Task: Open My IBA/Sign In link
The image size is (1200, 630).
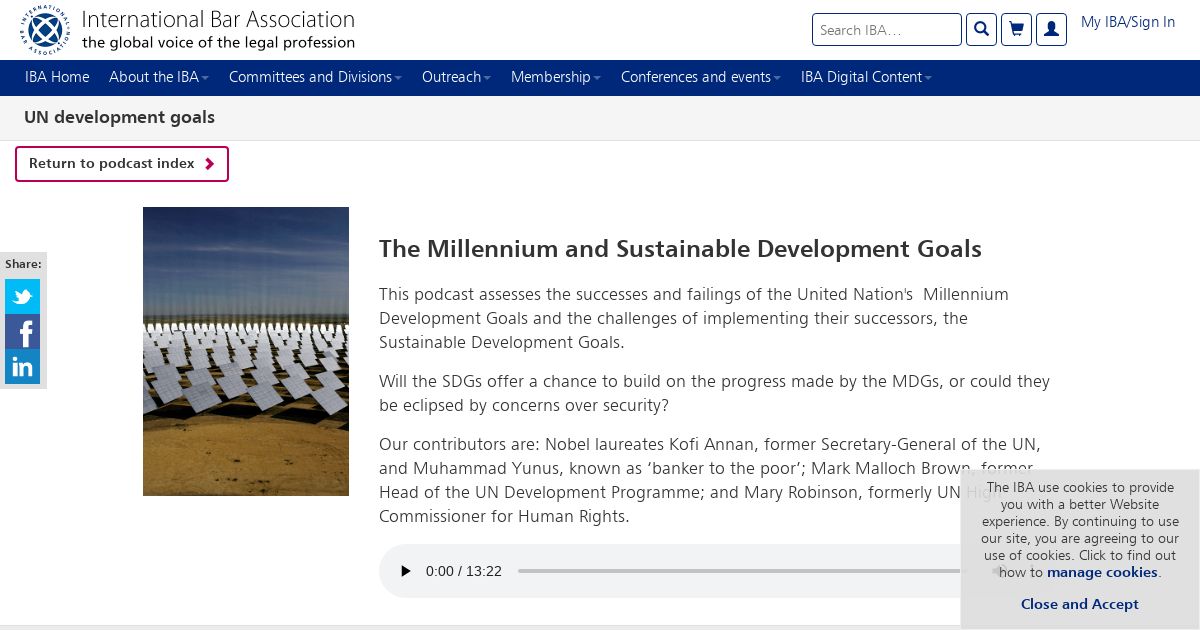Action: [1128, 22]
